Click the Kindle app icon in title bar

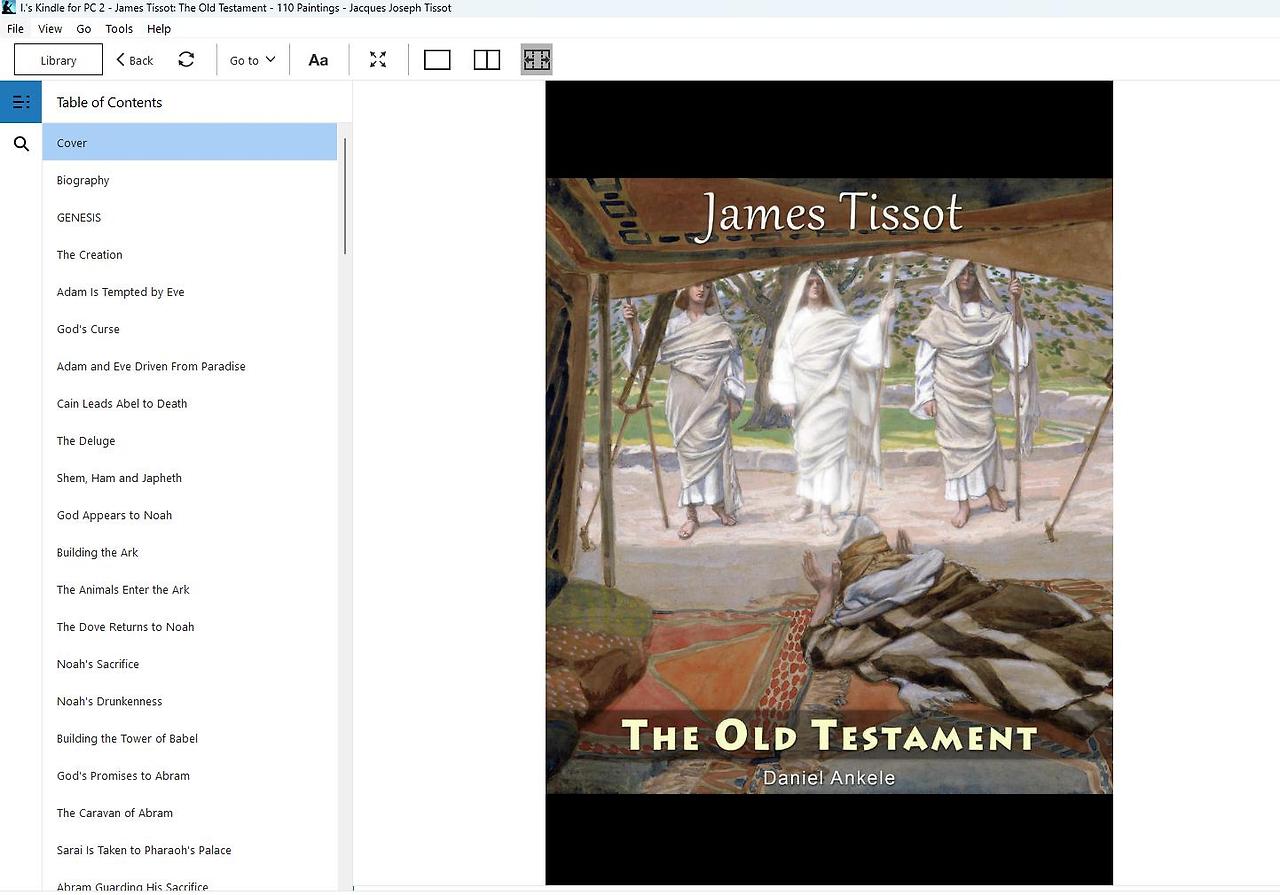[x=9, y=8]
